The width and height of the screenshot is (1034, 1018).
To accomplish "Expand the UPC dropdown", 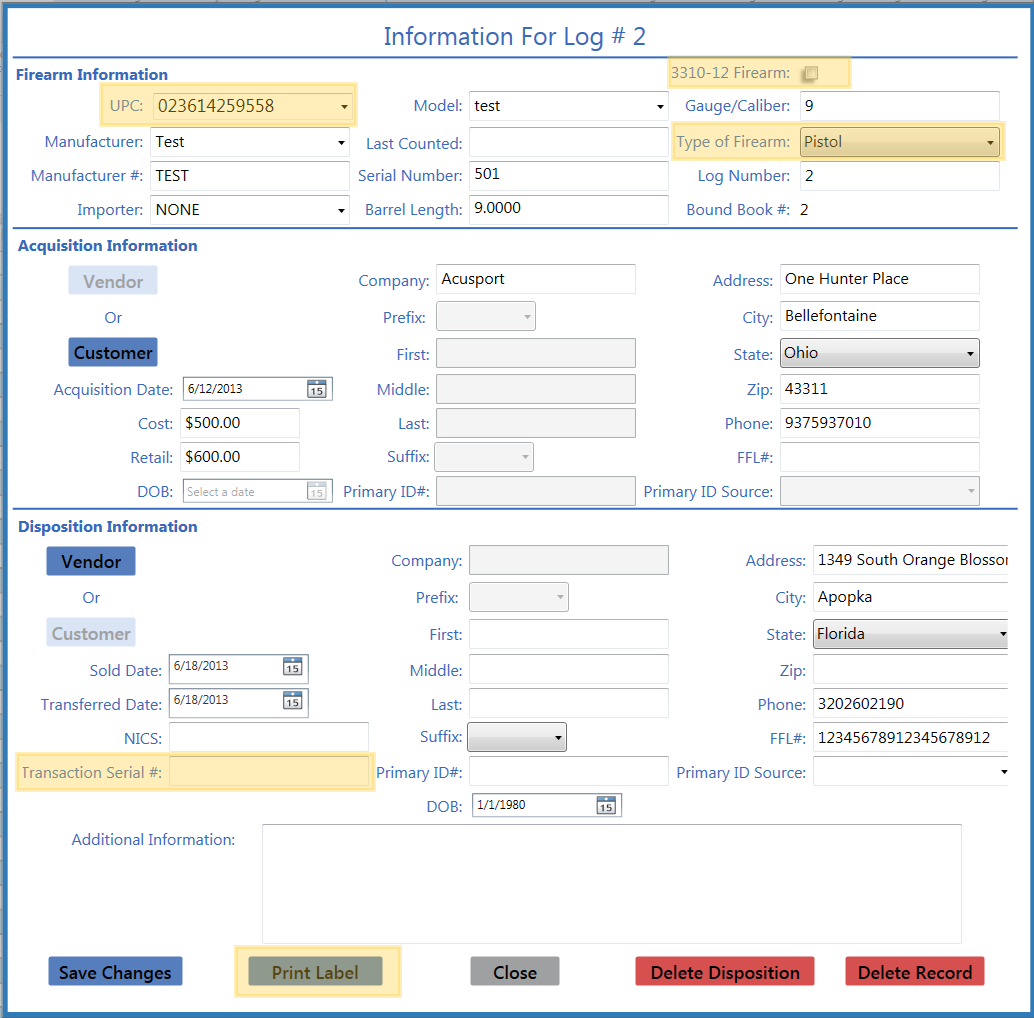I will pyautogui.click(x=344, y=106).
